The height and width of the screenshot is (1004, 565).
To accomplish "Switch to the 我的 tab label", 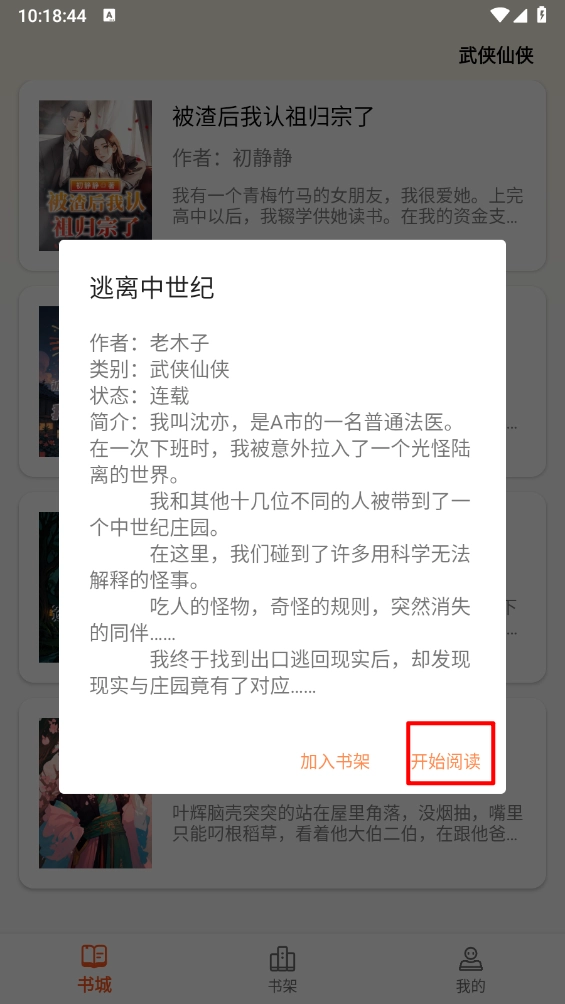I will [x=471, y=986].
